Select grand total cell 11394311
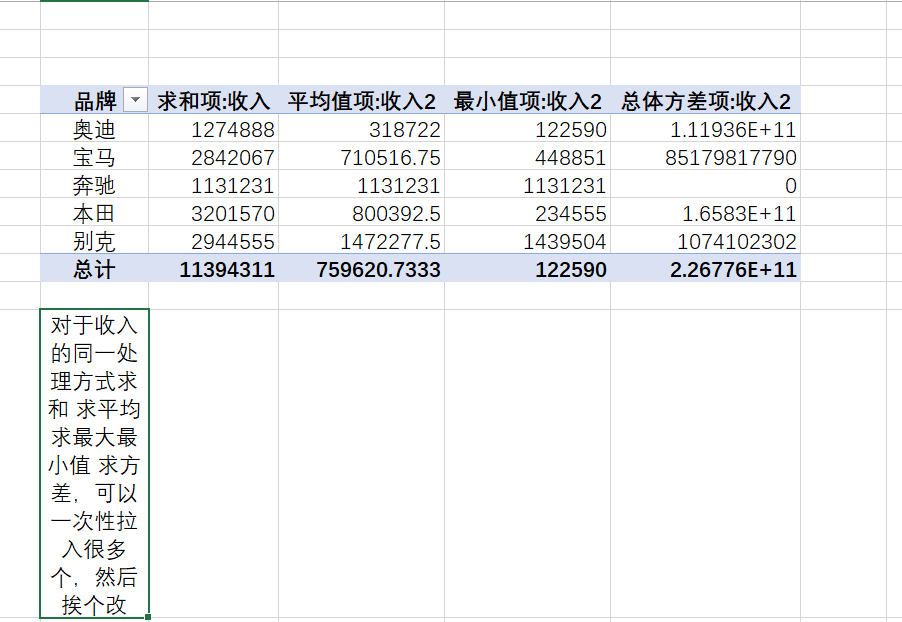The image size is (902, 622). pyautogui.click(x=213, y=269)
